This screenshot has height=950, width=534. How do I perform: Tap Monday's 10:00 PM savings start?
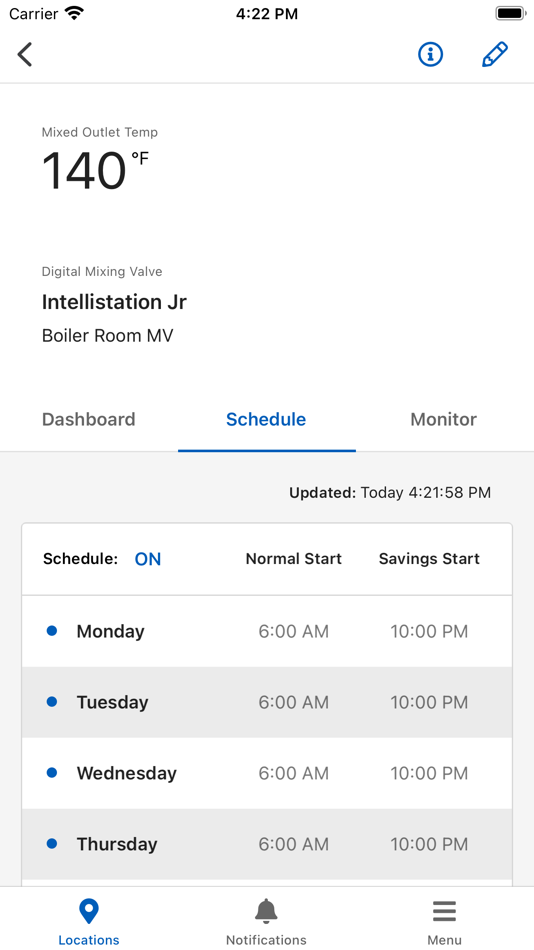429,631
